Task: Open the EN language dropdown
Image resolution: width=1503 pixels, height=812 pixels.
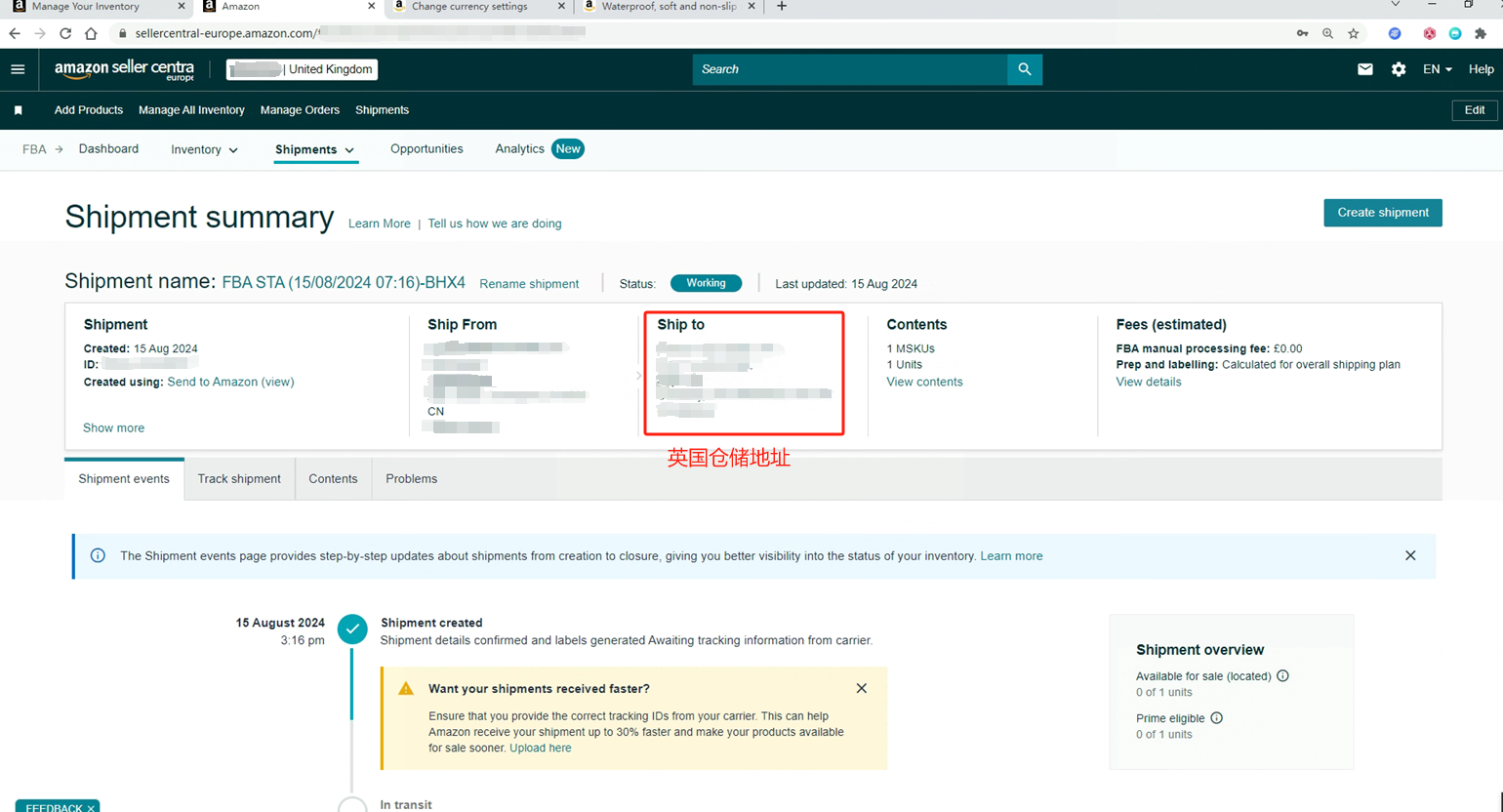Action: coord(1438,69)
